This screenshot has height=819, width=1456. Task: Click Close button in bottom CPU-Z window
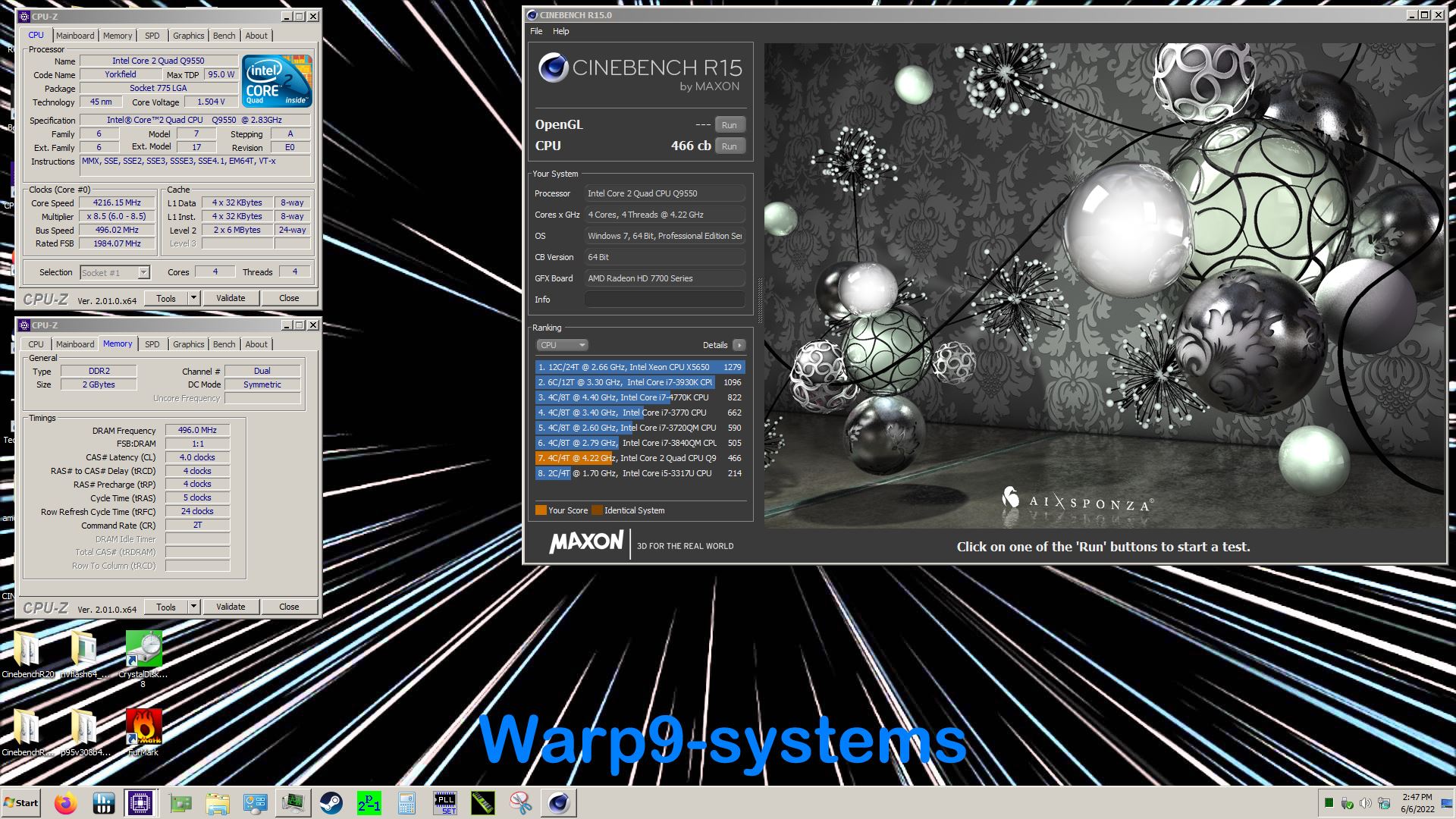(x=289, y=607)
